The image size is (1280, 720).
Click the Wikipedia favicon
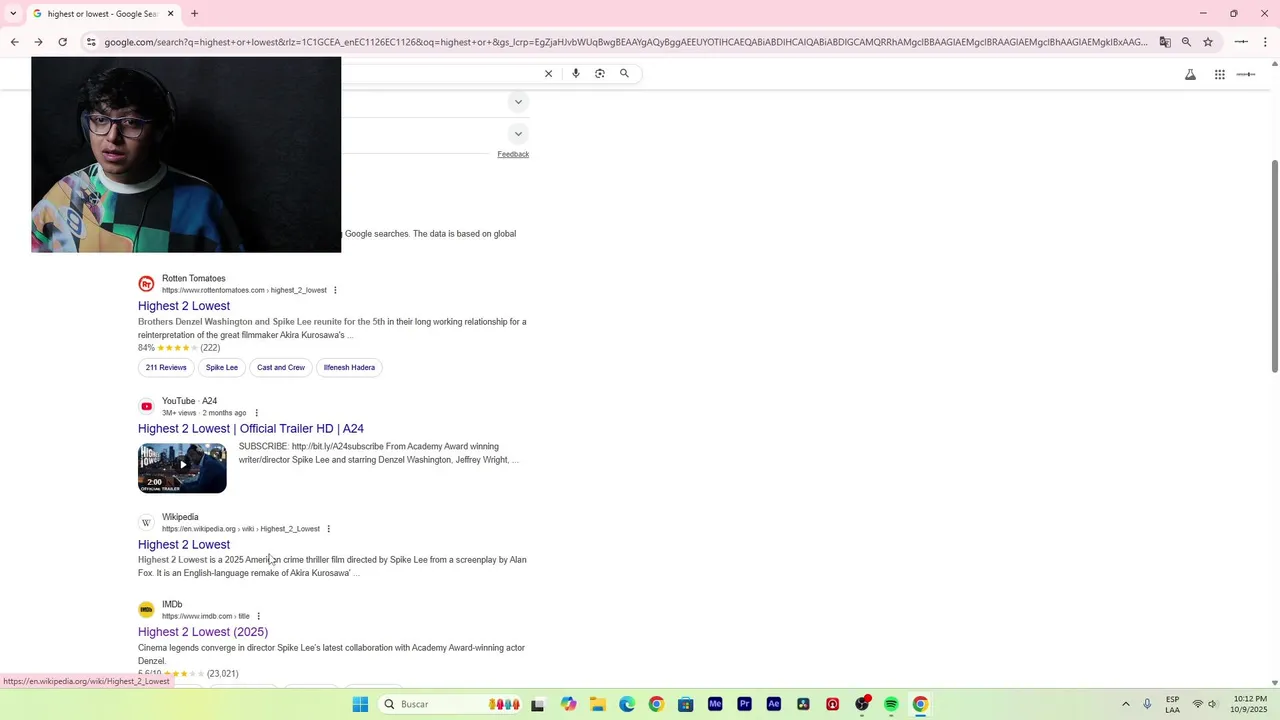146,523
